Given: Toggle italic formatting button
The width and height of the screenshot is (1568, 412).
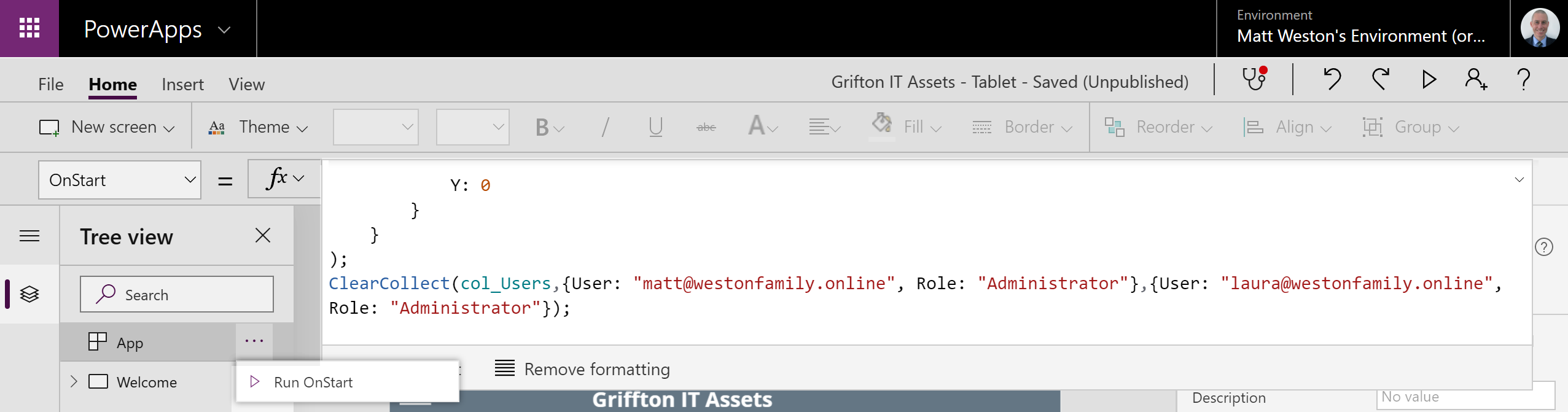Looking at the screenshot, I should pos(606,127).
